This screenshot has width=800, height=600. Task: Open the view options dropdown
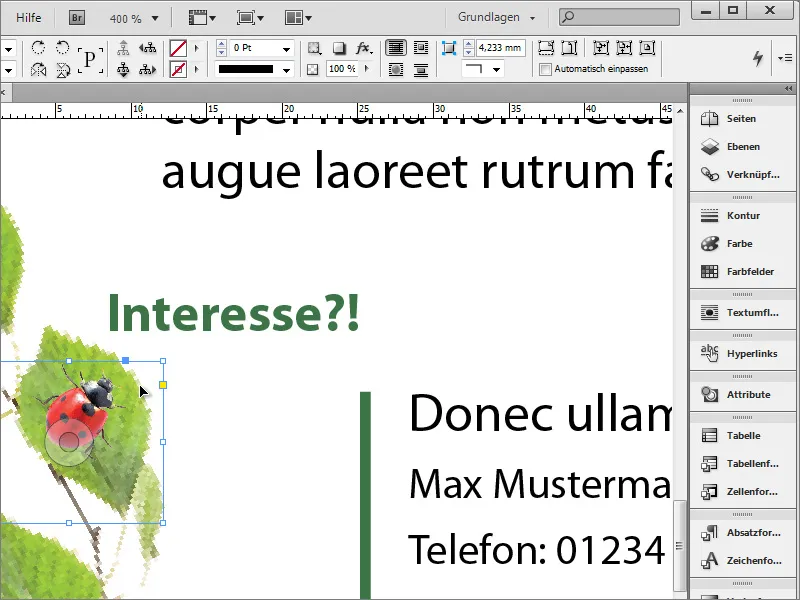click(x=202, y=18)
